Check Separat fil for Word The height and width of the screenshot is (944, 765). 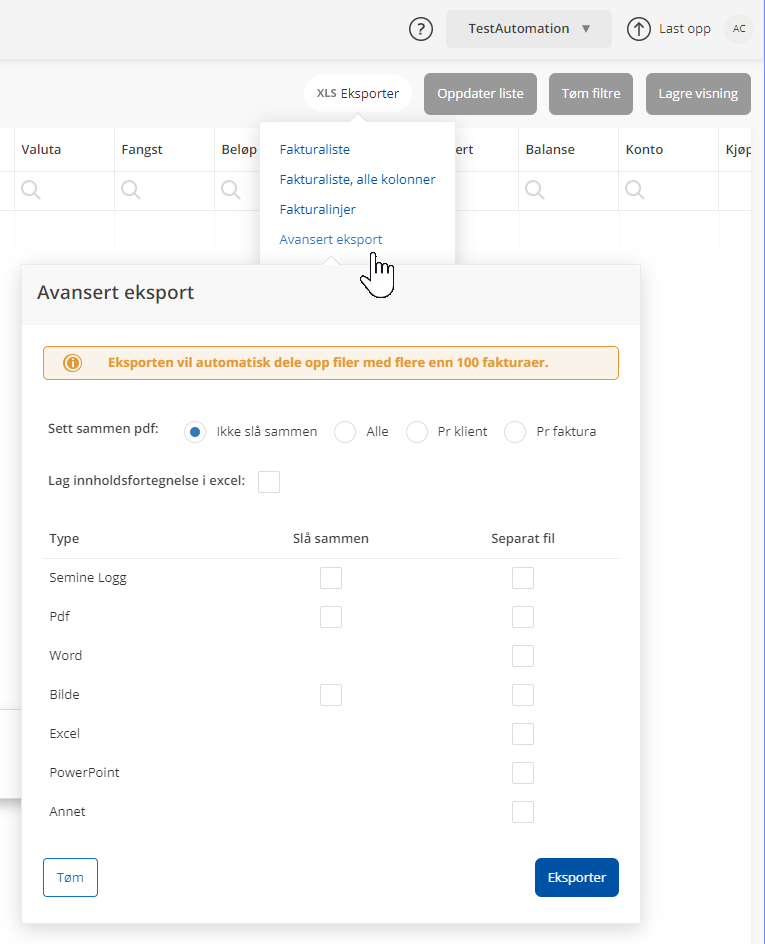pyautogui.click(x=523, y=656)
